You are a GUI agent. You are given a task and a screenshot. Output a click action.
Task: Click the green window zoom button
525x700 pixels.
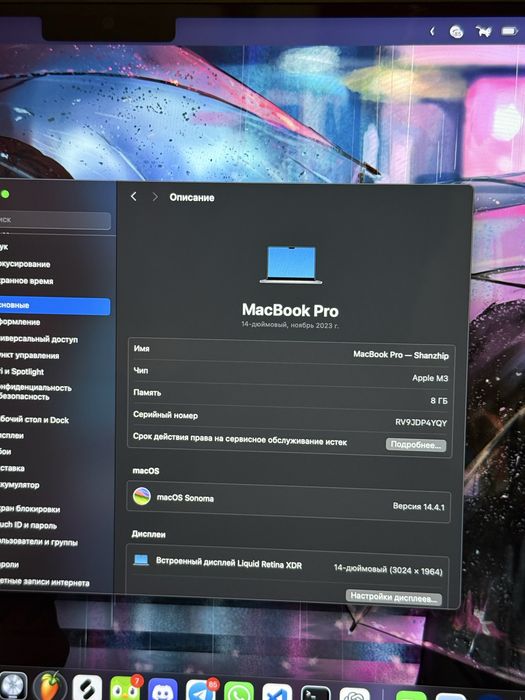[5, 194]
